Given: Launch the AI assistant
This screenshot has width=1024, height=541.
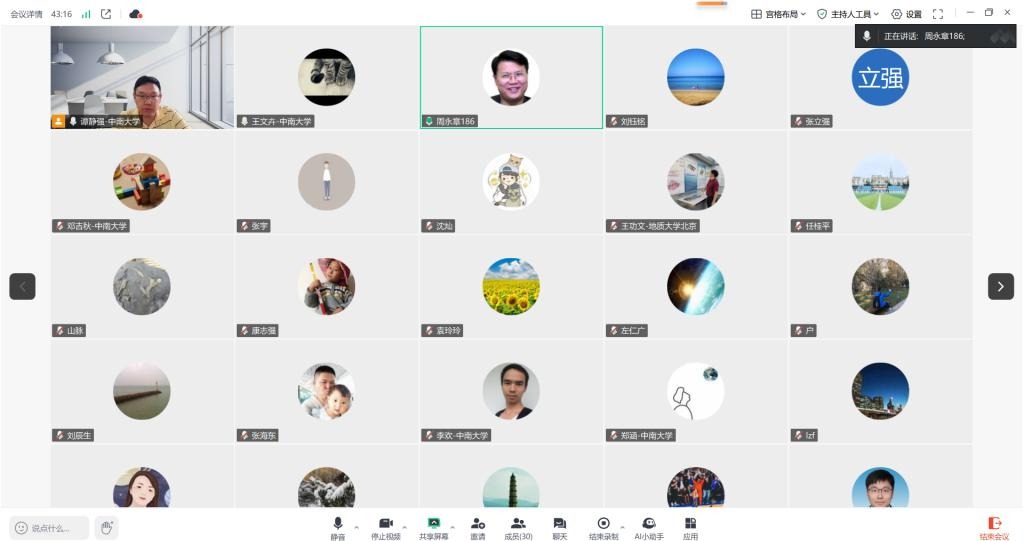Looking at the screenshot, I should (649, 524).
